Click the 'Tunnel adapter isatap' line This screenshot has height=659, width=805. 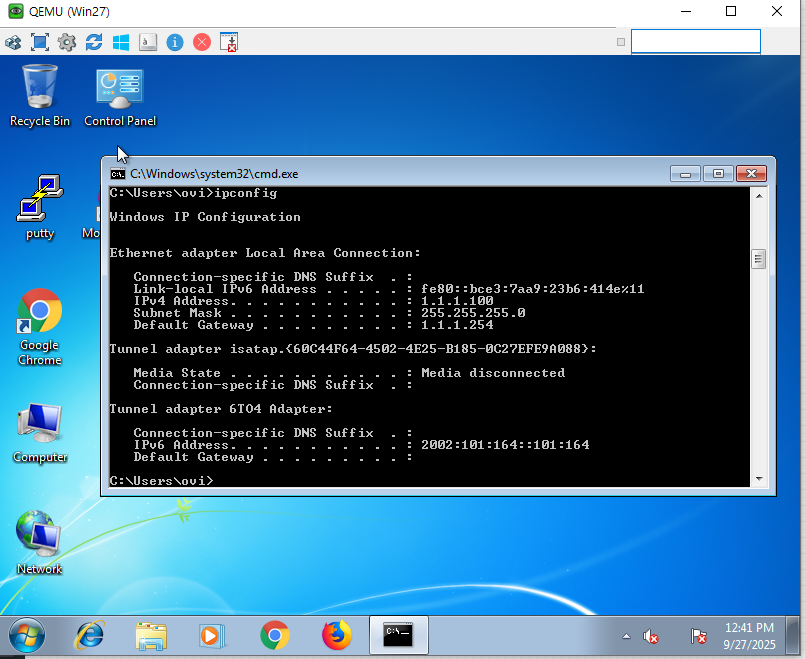tap(353, 348)
